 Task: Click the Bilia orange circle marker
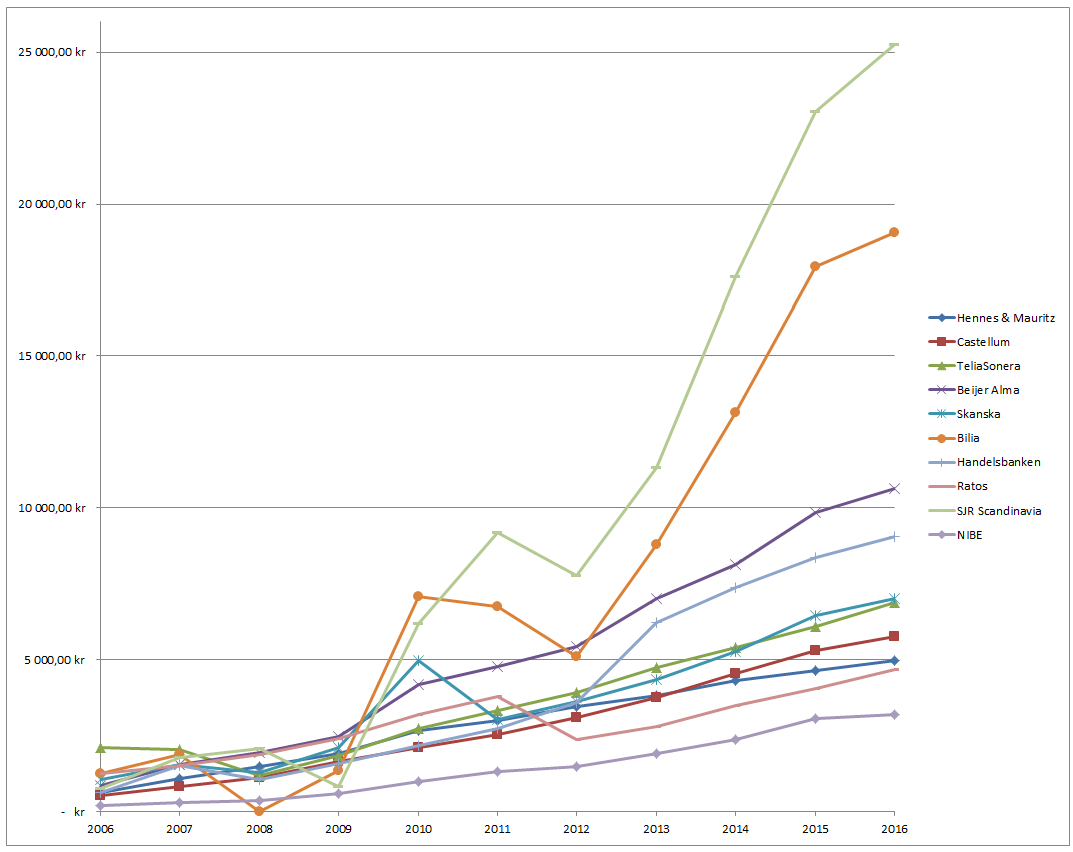[x=940, y=437]
